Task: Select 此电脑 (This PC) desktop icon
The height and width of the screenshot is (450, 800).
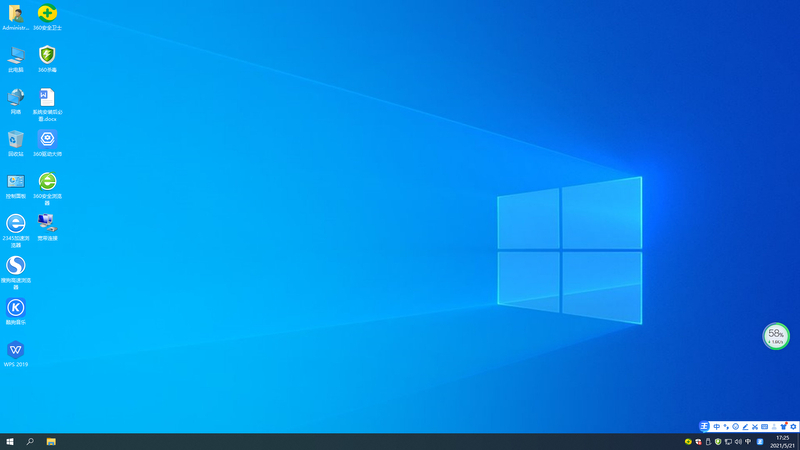Action: point(16,60)
